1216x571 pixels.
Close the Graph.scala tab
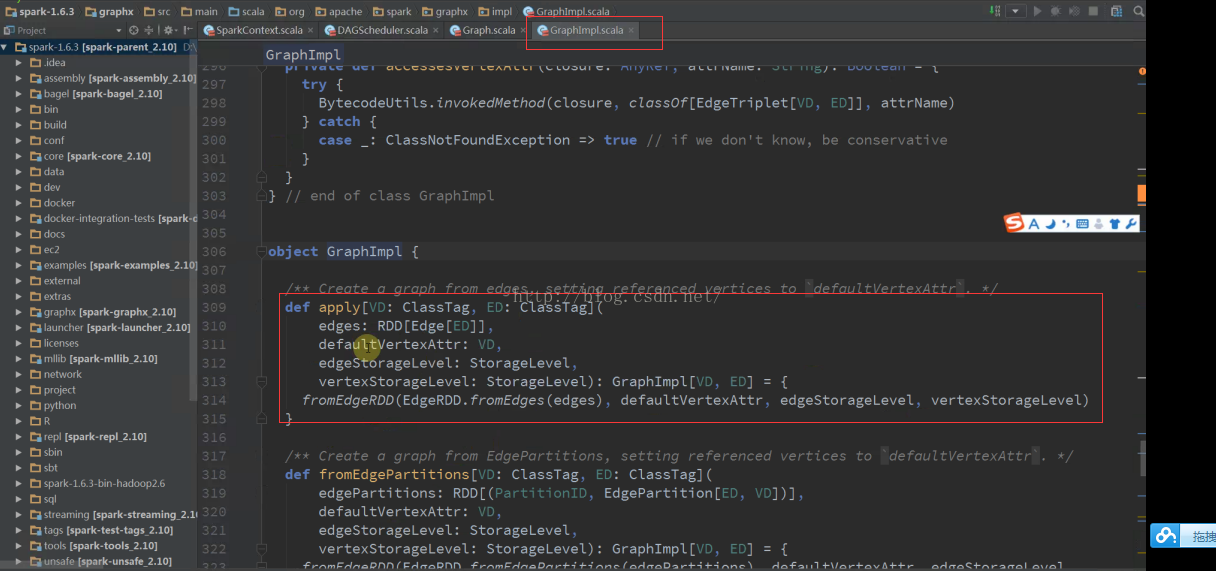pos(523,30)
